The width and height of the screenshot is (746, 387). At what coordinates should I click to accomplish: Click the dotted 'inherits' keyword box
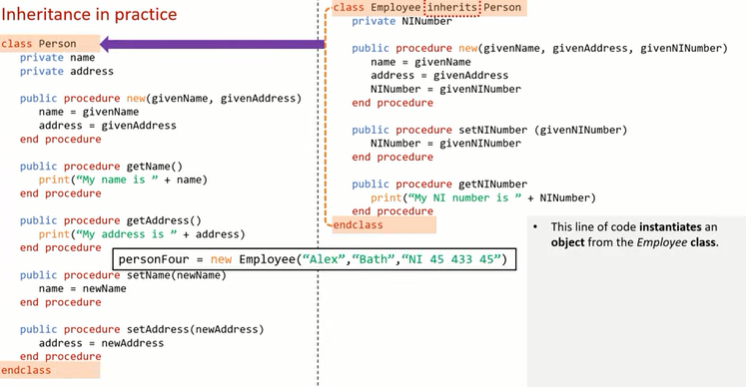click(452, 8)
